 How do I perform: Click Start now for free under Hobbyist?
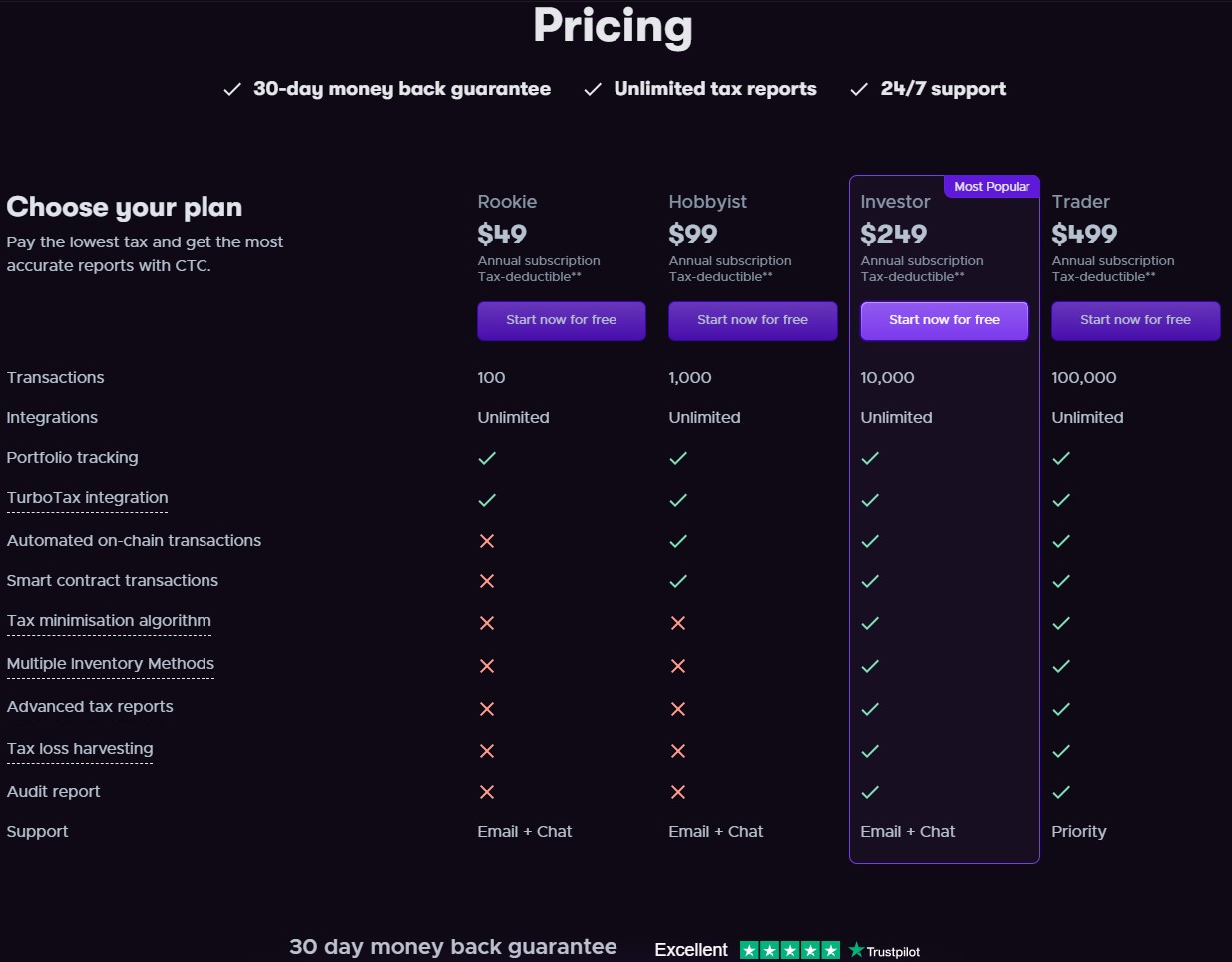[x=752, y=320]
